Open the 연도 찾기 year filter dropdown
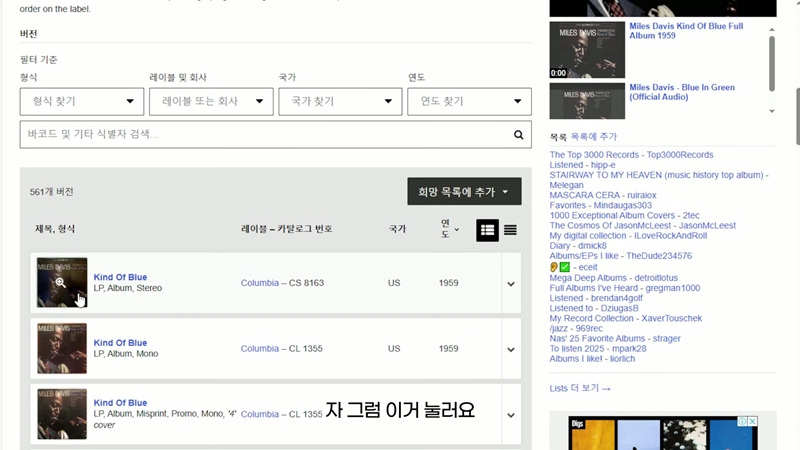The height and width of the screenshot is (450, 800). coord(469,101)
